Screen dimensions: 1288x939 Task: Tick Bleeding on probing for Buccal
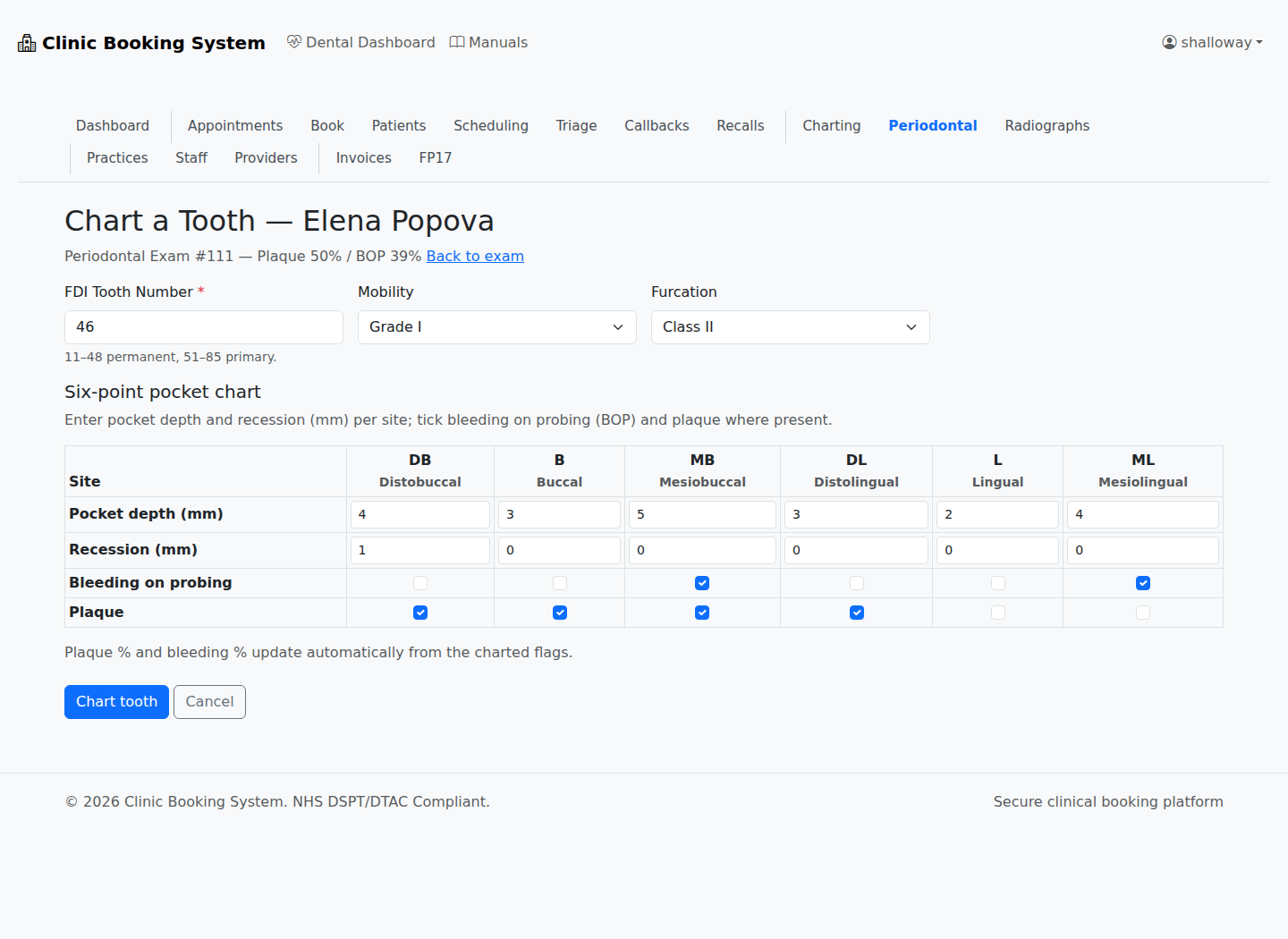pos(560,583)
